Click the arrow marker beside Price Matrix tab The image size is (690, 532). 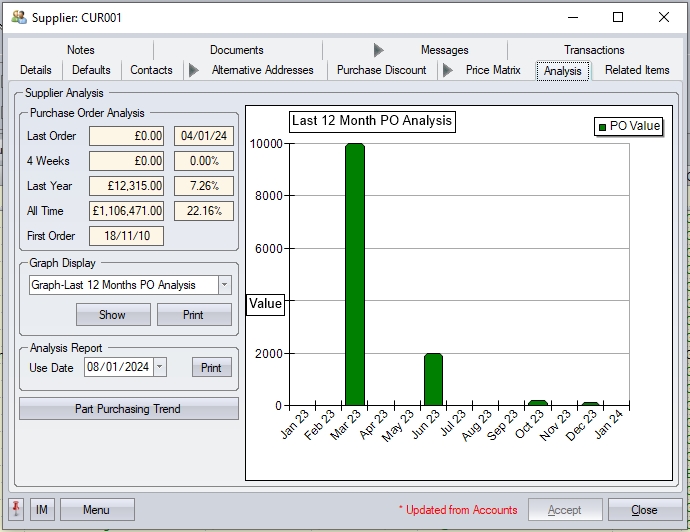click(x=448, y=70)
